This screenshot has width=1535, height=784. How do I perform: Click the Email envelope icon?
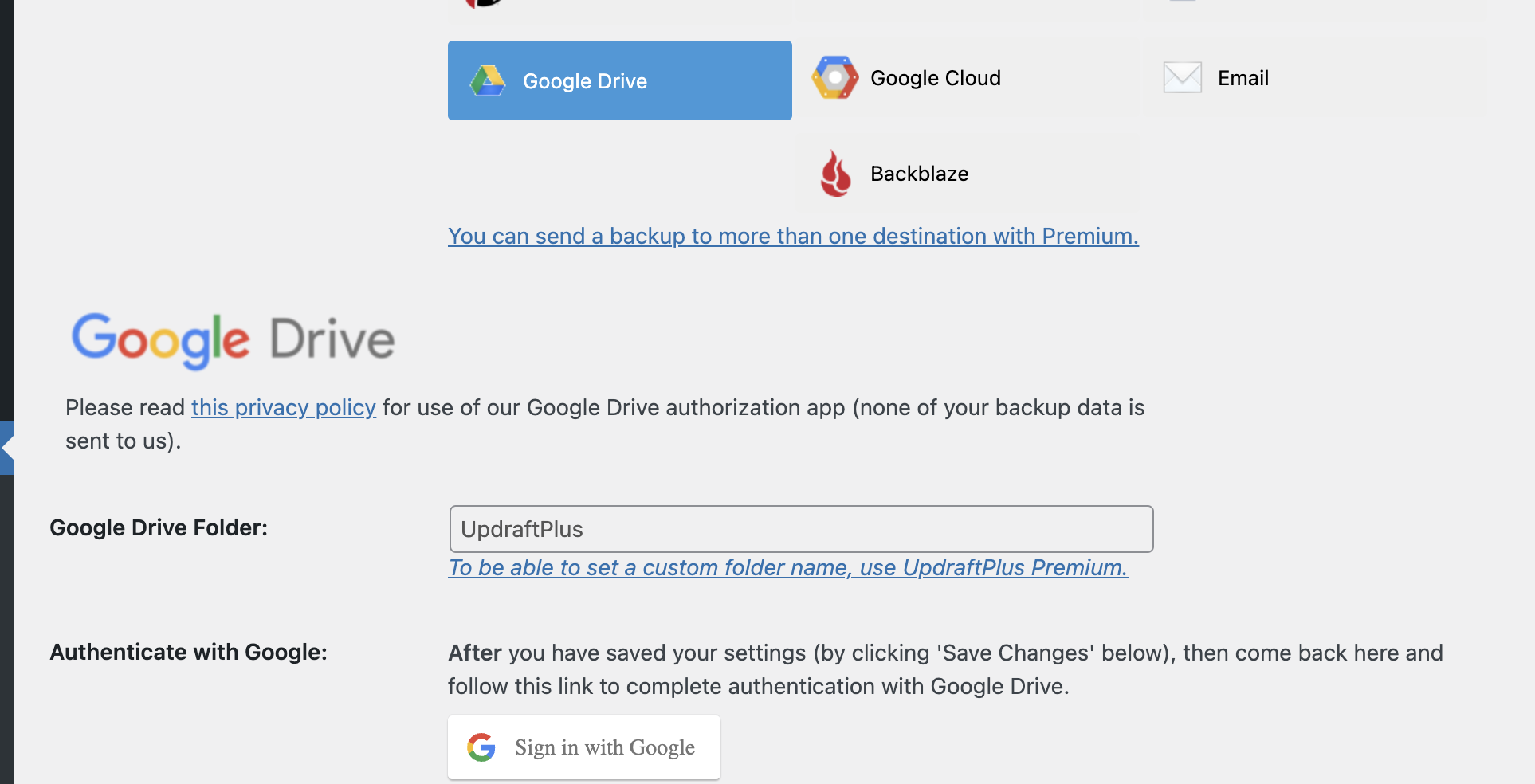(x=1183, y=77)
